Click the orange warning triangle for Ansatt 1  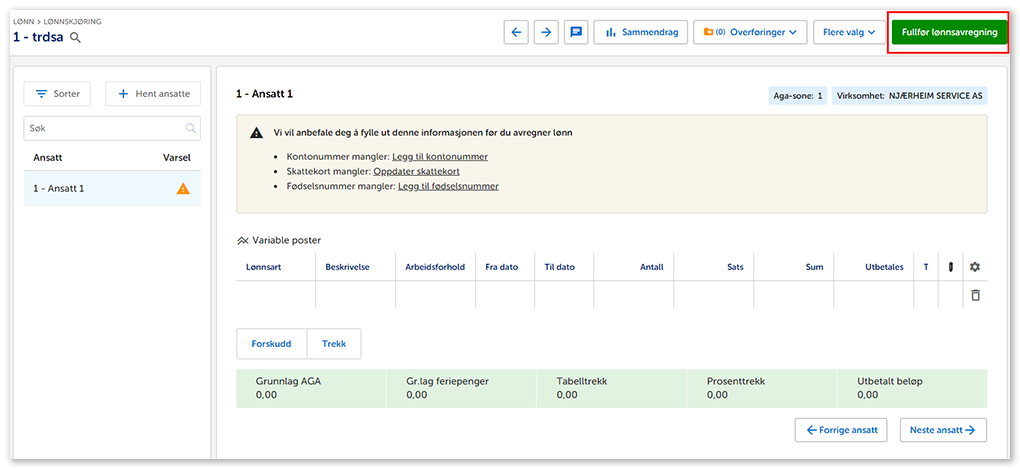tap(183, 188)
